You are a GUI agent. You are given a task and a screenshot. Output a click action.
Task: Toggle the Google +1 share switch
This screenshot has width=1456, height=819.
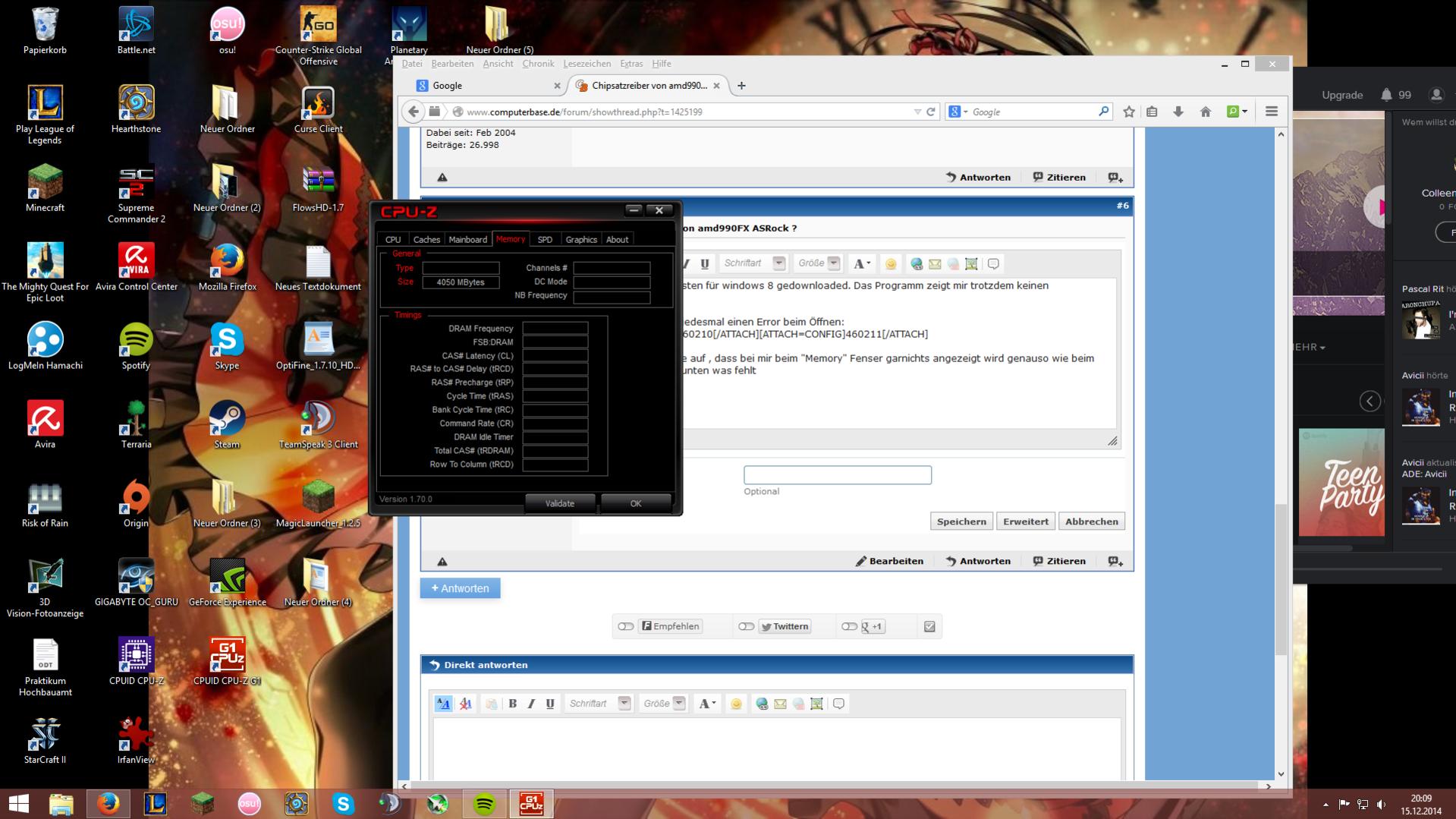(x=849, y=626)
